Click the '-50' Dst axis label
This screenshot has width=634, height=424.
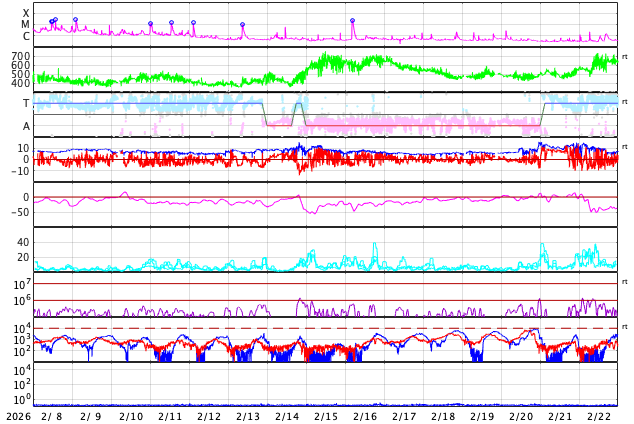20,212
